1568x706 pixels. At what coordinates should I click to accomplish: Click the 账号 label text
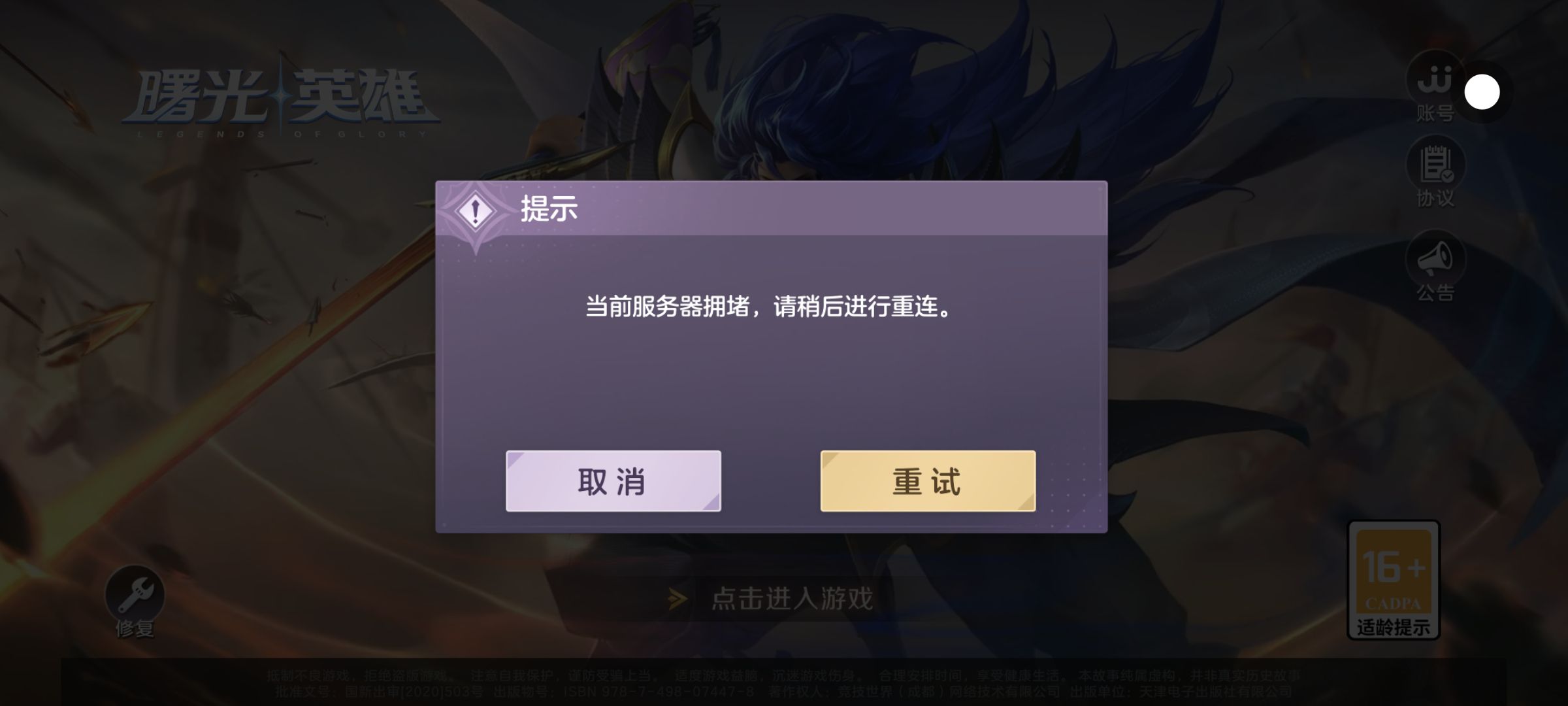1435,113
